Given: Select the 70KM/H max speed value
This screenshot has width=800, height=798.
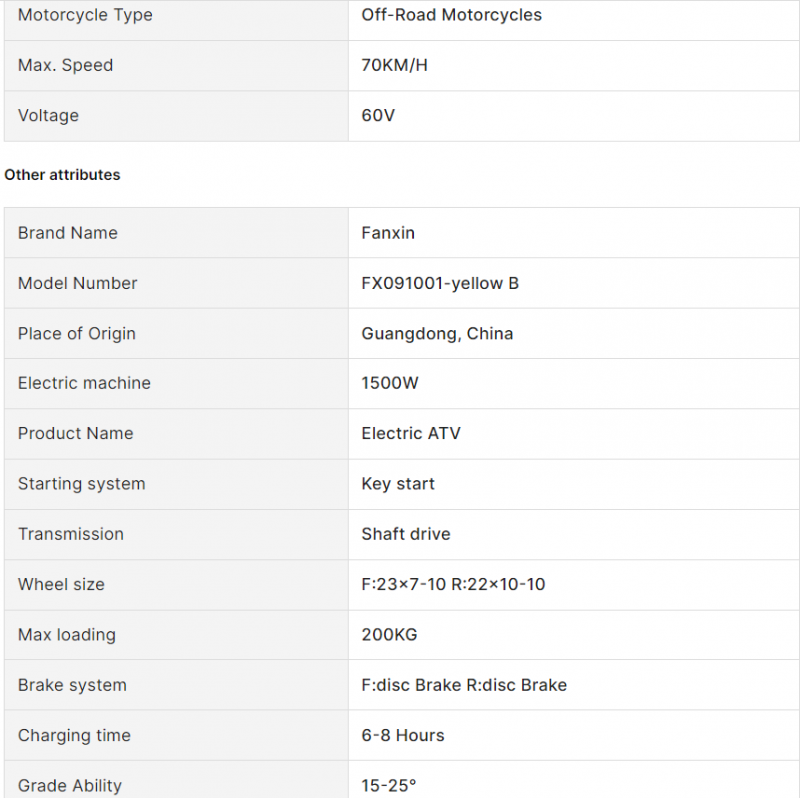Looking at the screenshot, I should tap(394, 65).
